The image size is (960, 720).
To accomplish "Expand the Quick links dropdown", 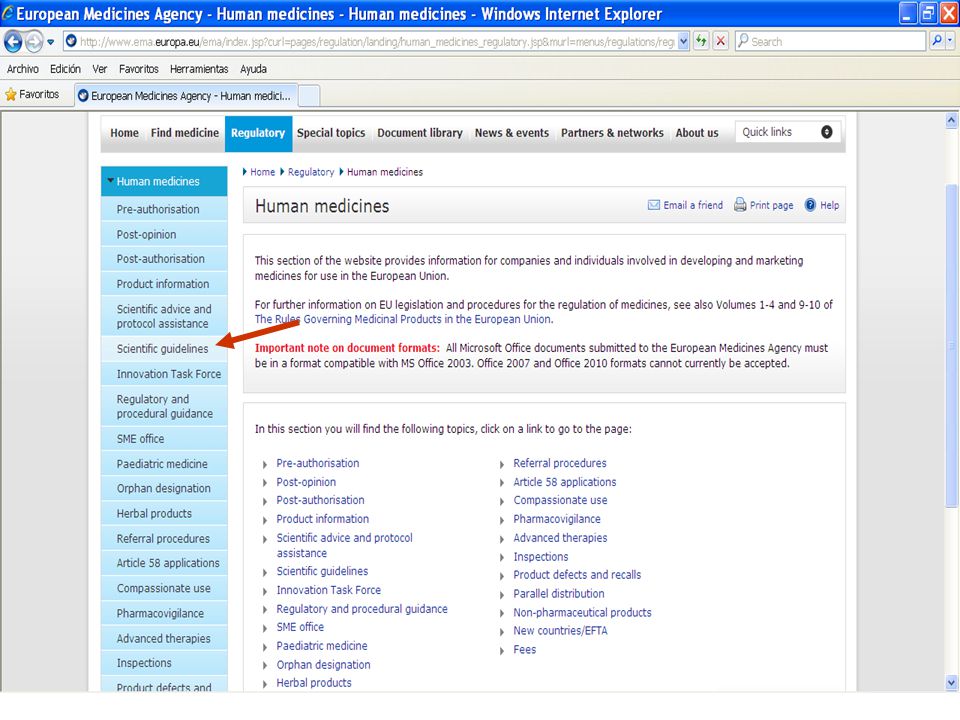I will [x=787, y=132].
